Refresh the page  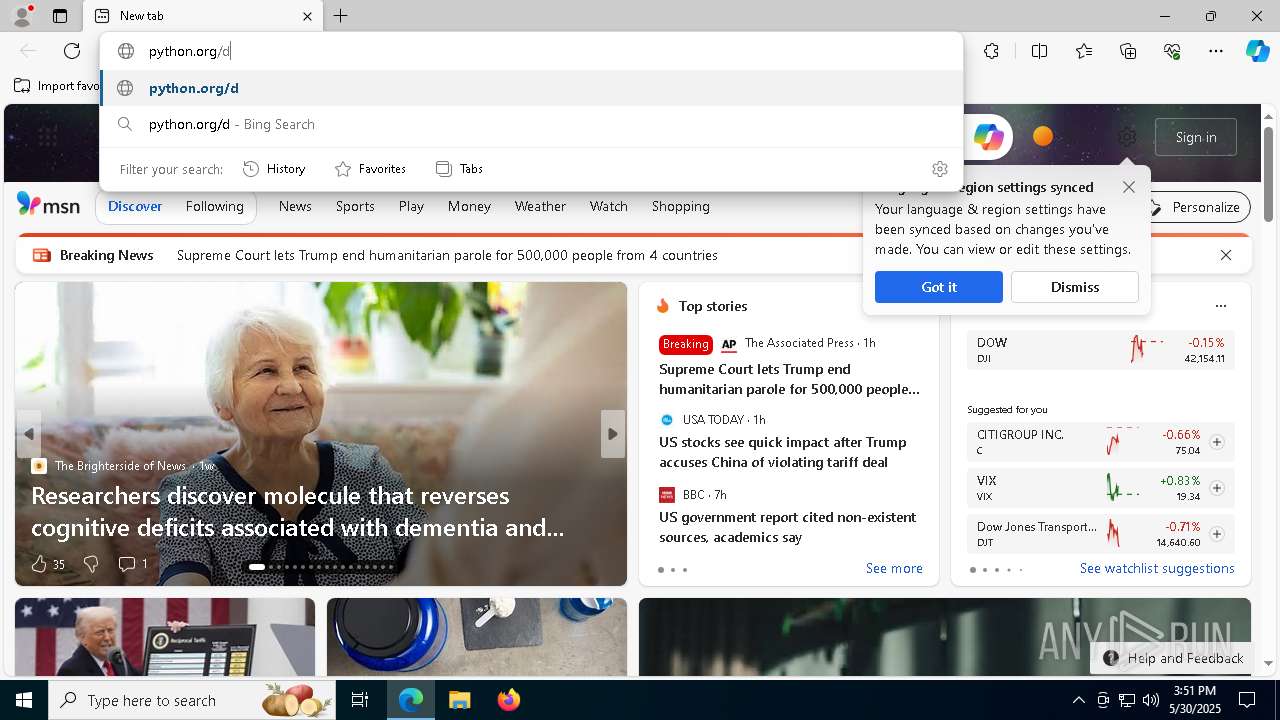[x=72, y=51]
